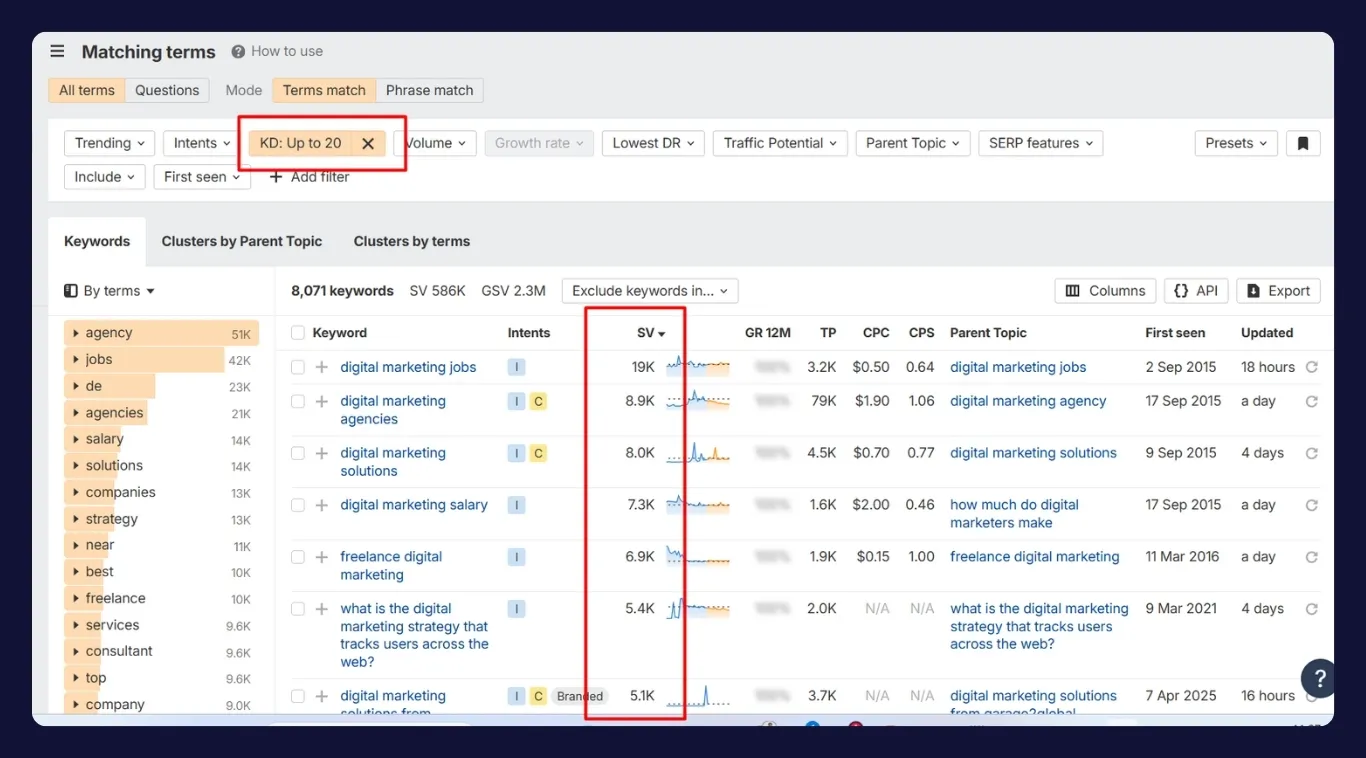
Task: Tick the select-all checkbox in Keyword header
Action: coord(298,333)
